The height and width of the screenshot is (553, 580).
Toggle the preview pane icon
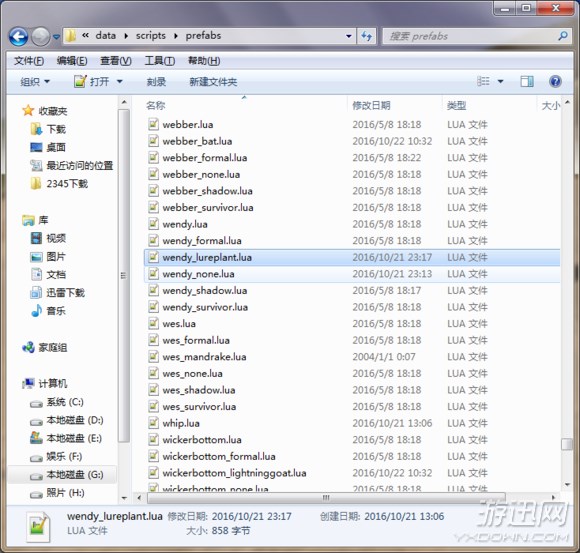pos(527,81)
